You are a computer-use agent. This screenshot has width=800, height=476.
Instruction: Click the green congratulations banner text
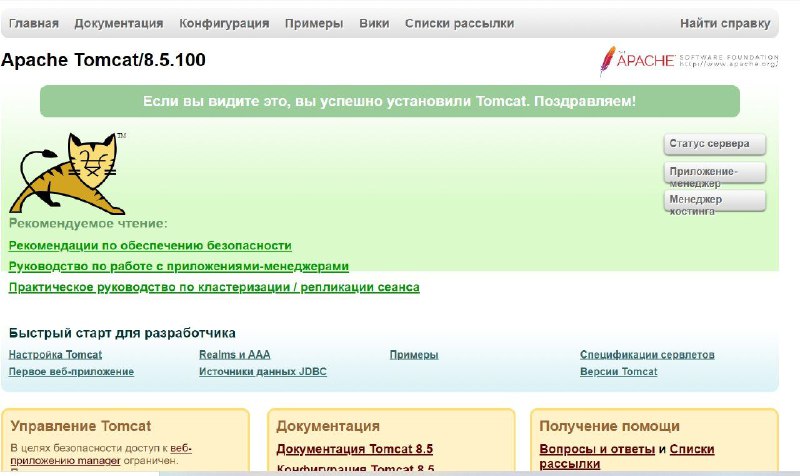(x=389, y=101)
